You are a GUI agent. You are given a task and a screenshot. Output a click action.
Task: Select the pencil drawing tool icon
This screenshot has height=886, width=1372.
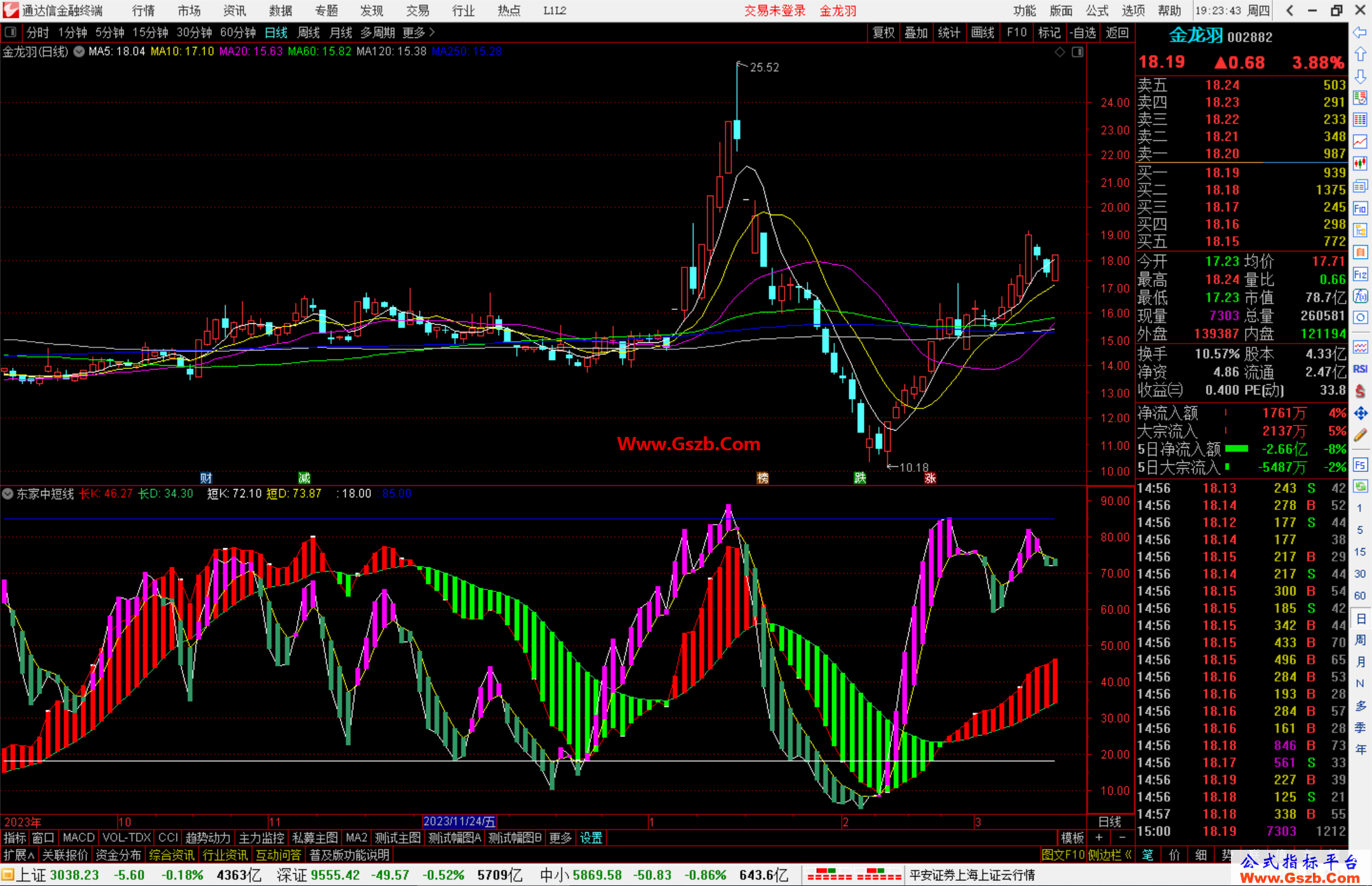[1360, 435]
